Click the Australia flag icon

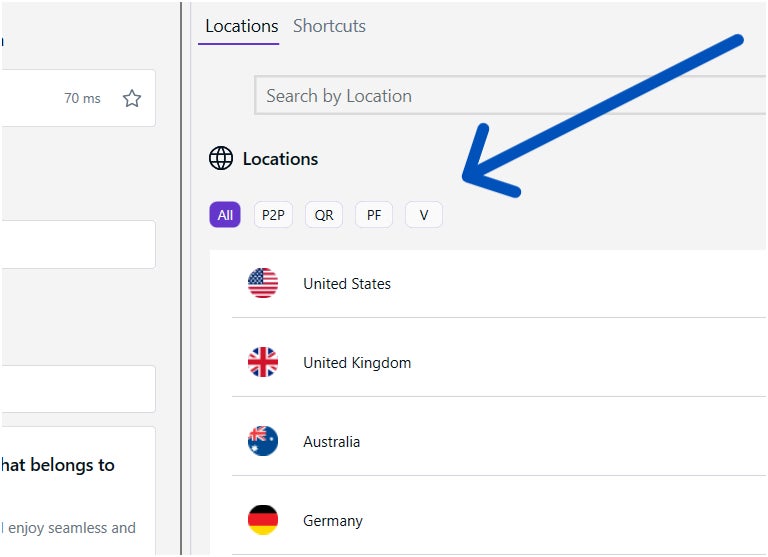[263, 441]
